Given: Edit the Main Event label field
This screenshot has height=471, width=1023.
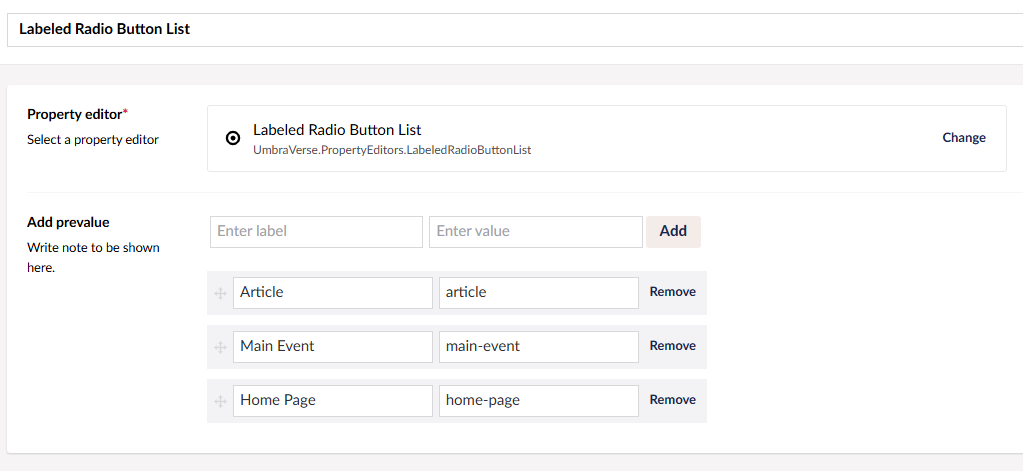Looking at the screenshot, I should coord(333,347).
